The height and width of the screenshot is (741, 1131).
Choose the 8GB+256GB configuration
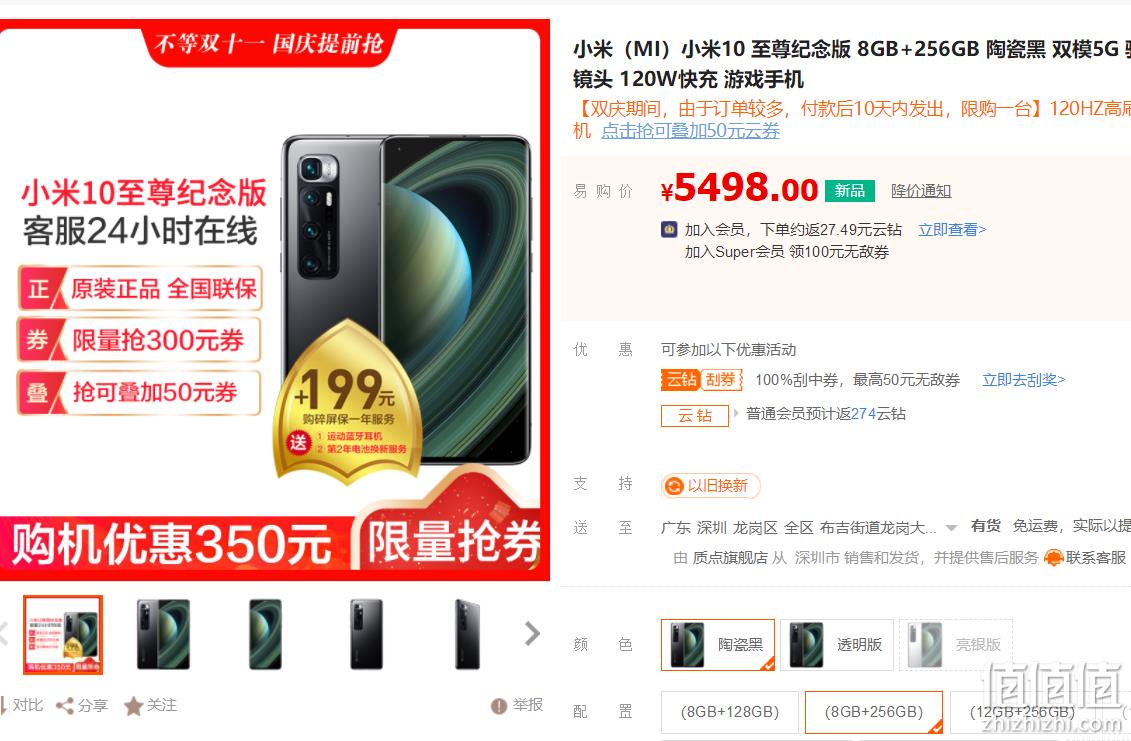tap(873, 712)
